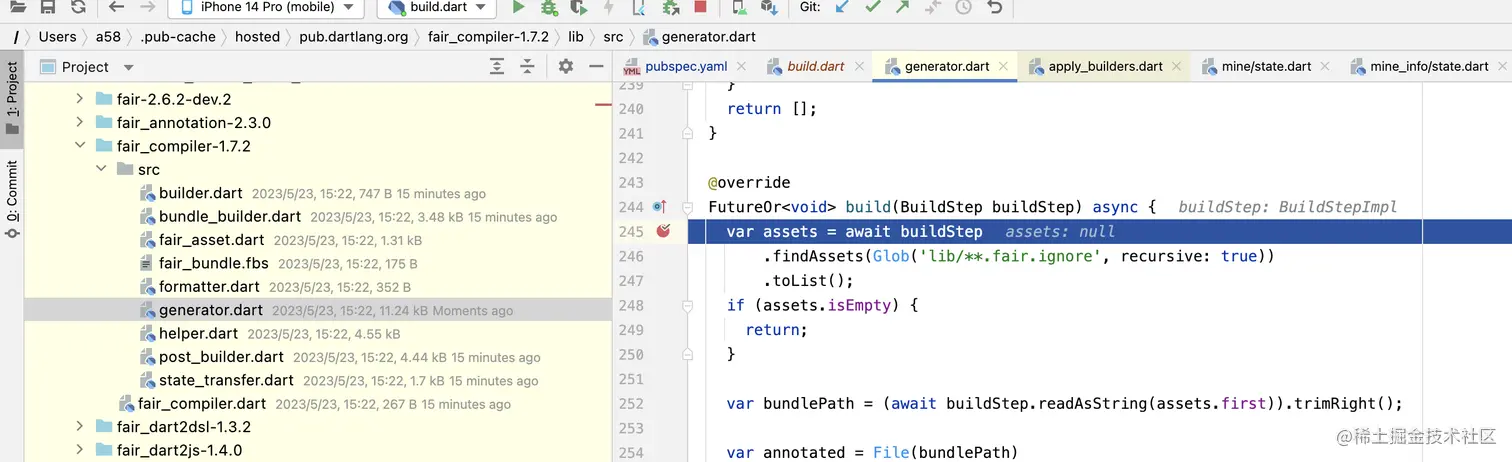This screenshot has width=1512, height=462.
Task: Expand the fair_dart2js-1.4.0 folder
Action: 81,450
